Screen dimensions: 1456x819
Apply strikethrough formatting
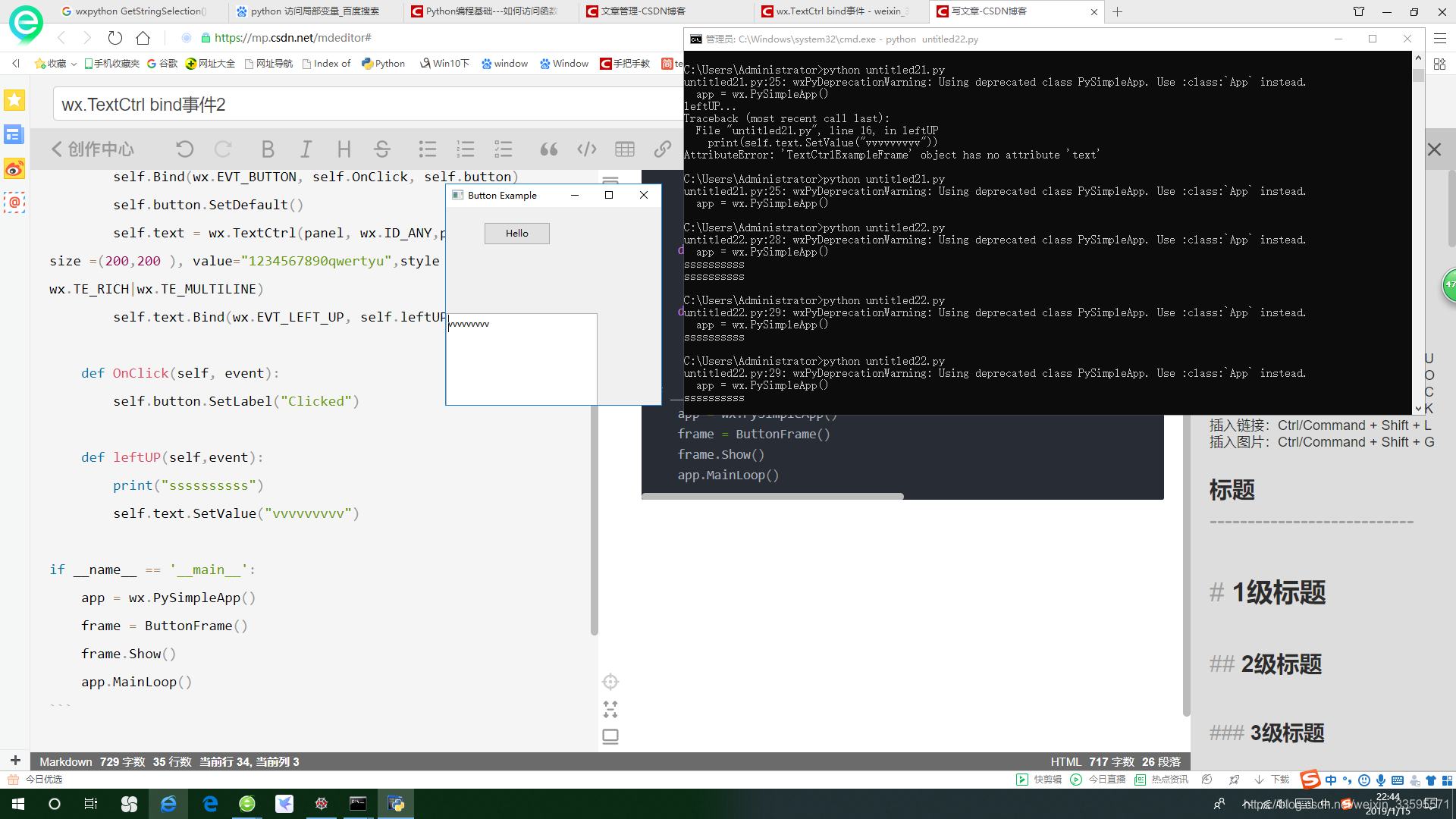pyautogui.click(x=382, y=149)
